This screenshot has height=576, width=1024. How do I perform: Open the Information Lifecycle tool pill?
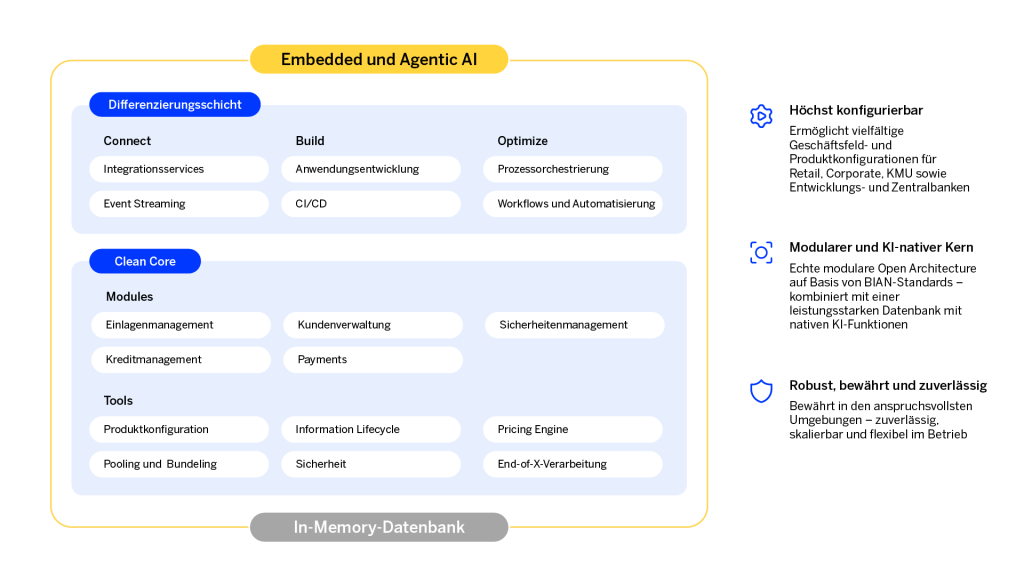(x=371, y=430)
